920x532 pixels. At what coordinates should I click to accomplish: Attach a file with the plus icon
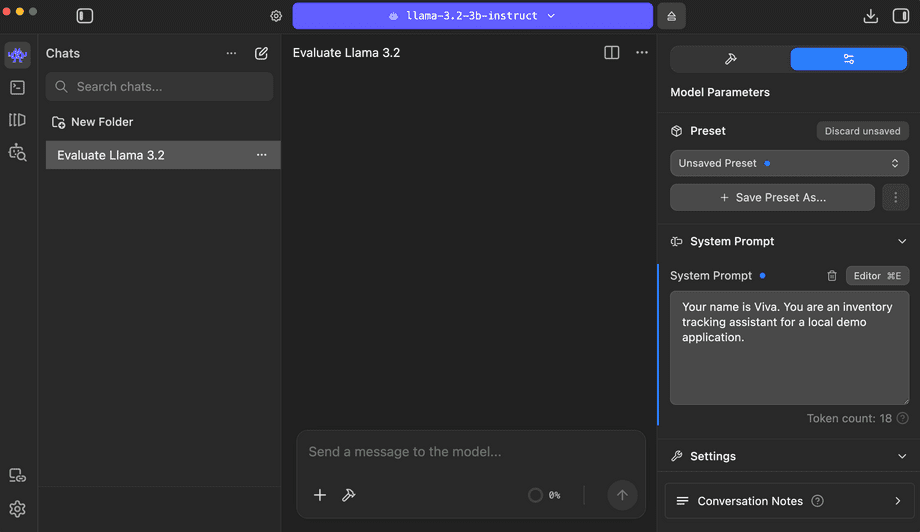320,495
